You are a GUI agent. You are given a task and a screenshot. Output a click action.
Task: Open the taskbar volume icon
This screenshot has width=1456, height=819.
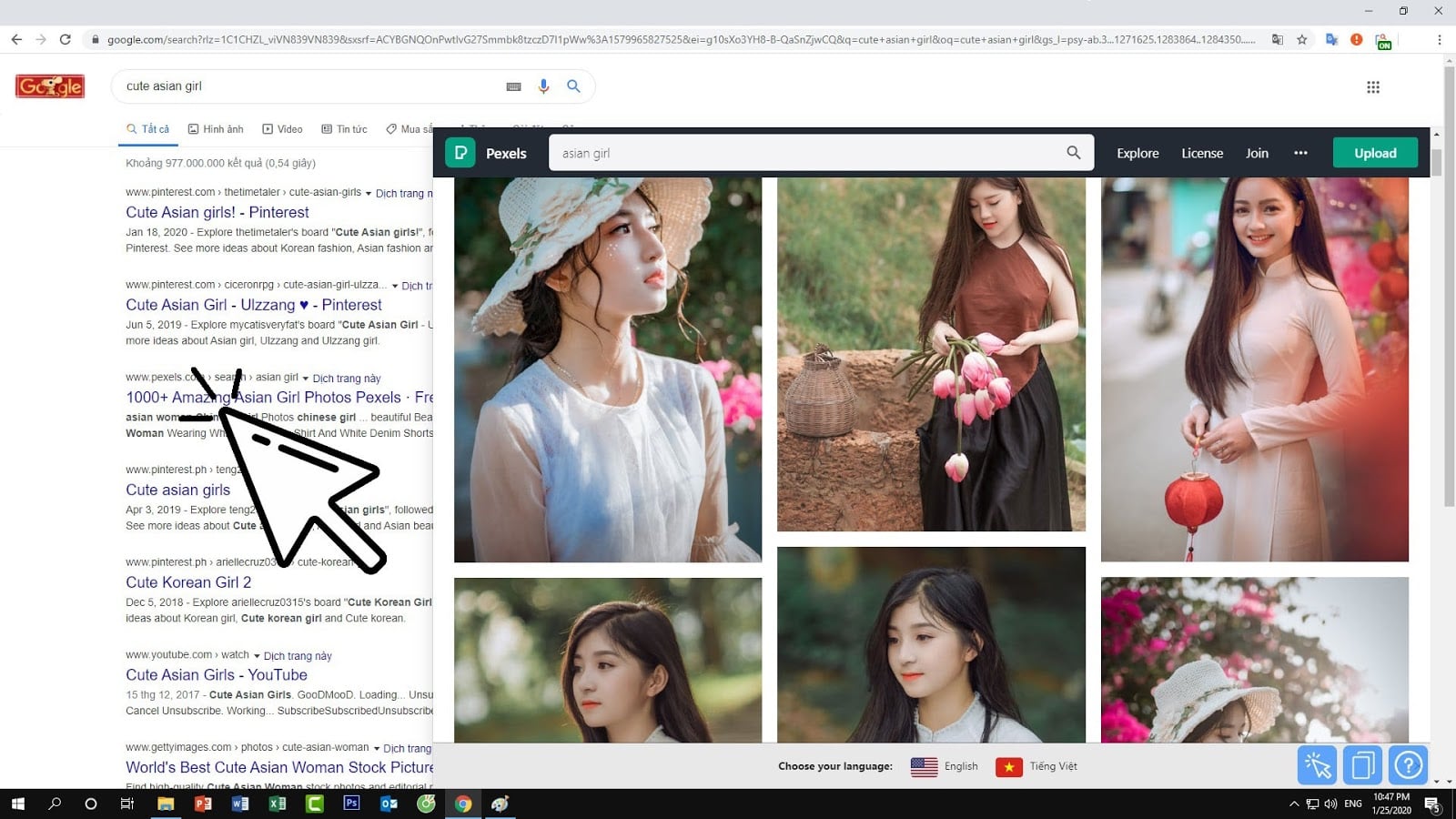(1330, 804)
